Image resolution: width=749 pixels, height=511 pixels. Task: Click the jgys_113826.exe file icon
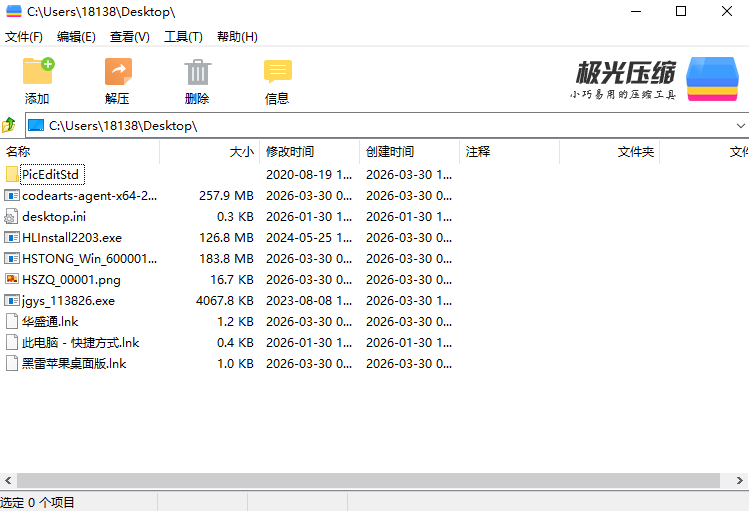pos(12,300)
